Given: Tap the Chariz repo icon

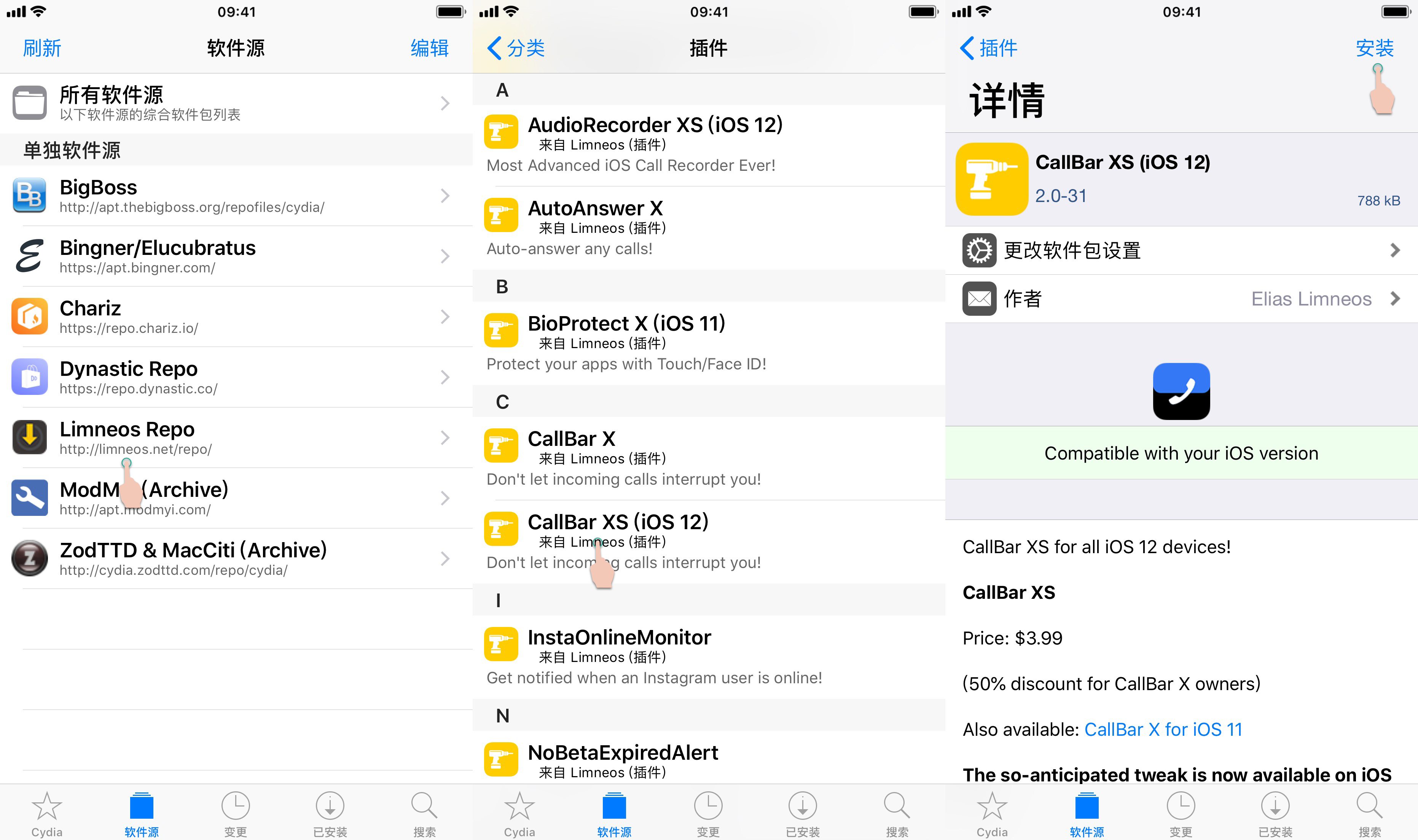Looking at the screenshot, I should tap(29, 317).
